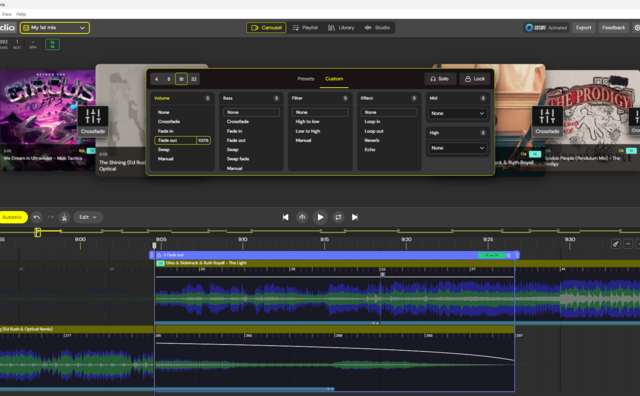Choose Reverb effect option
The image size is (640, 396).
[372, 140]
